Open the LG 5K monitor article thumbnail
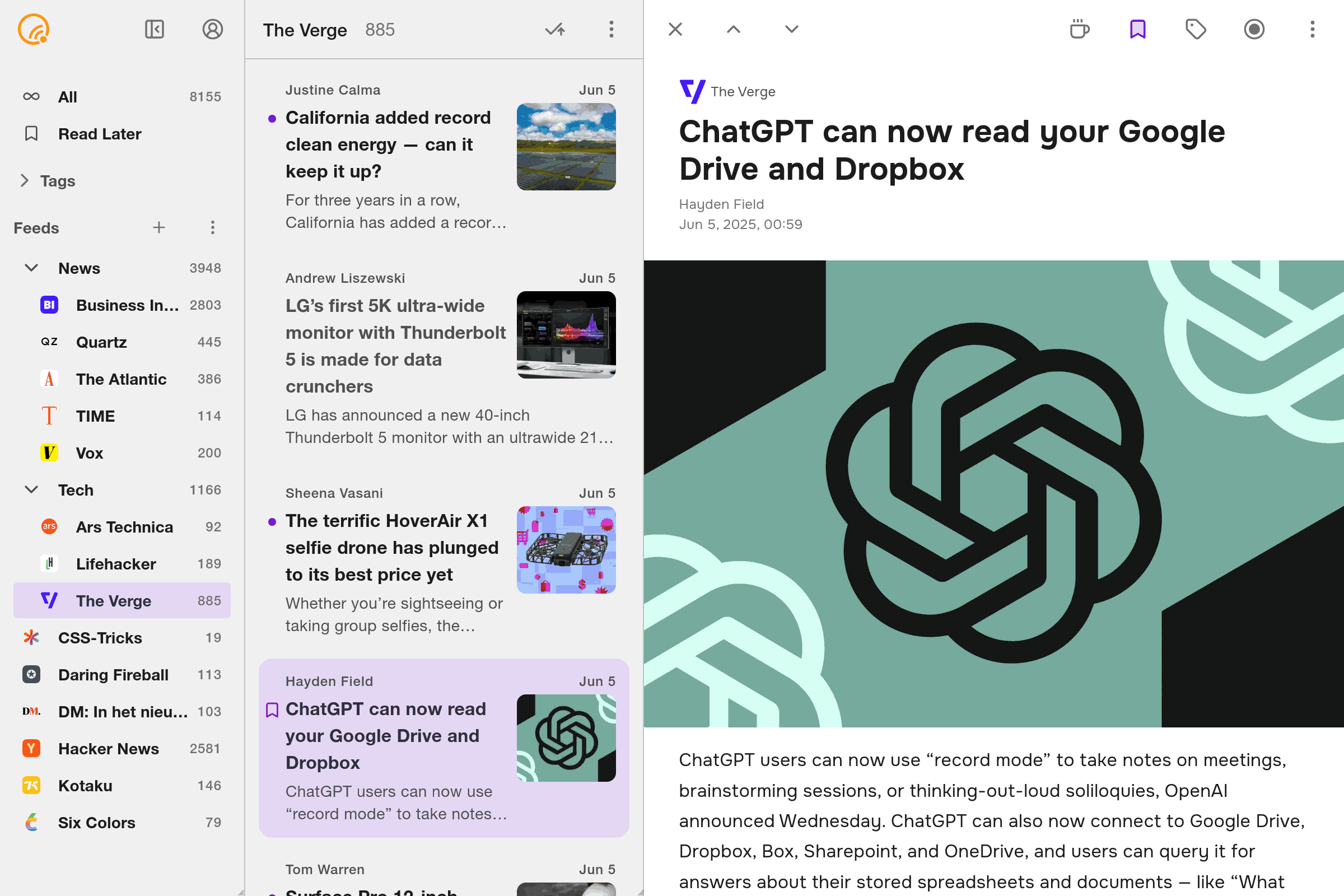Screen dimensions: 1344x896 [x=566, y=335]
